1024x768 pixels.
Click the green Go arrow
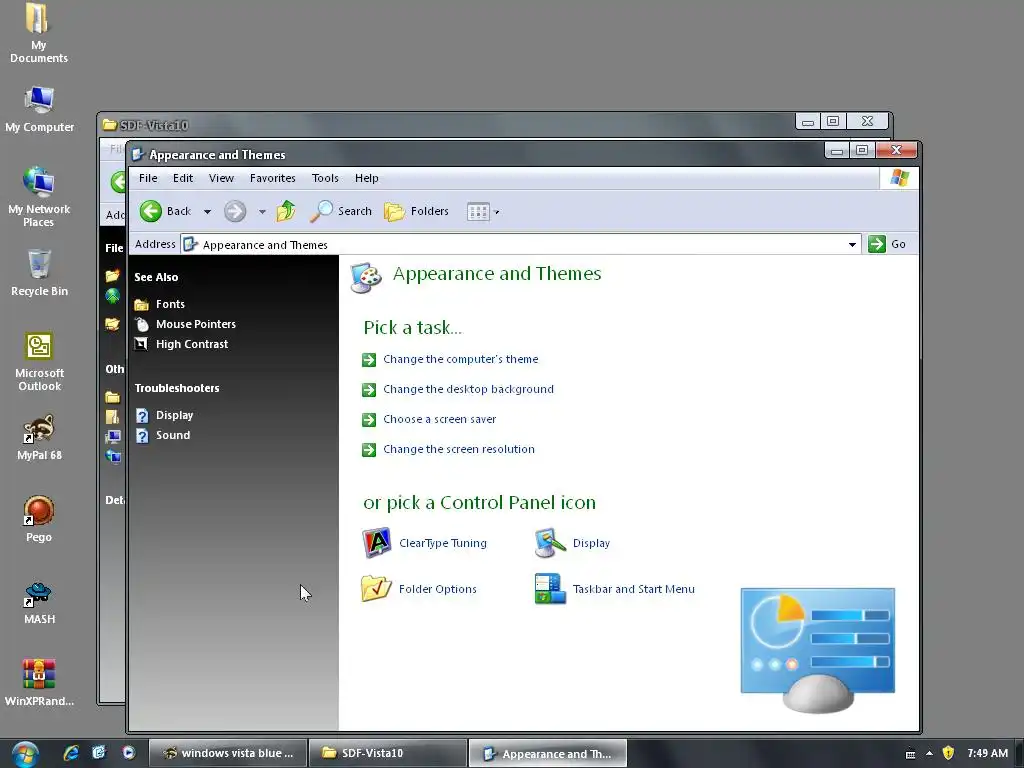click(877, 244)
